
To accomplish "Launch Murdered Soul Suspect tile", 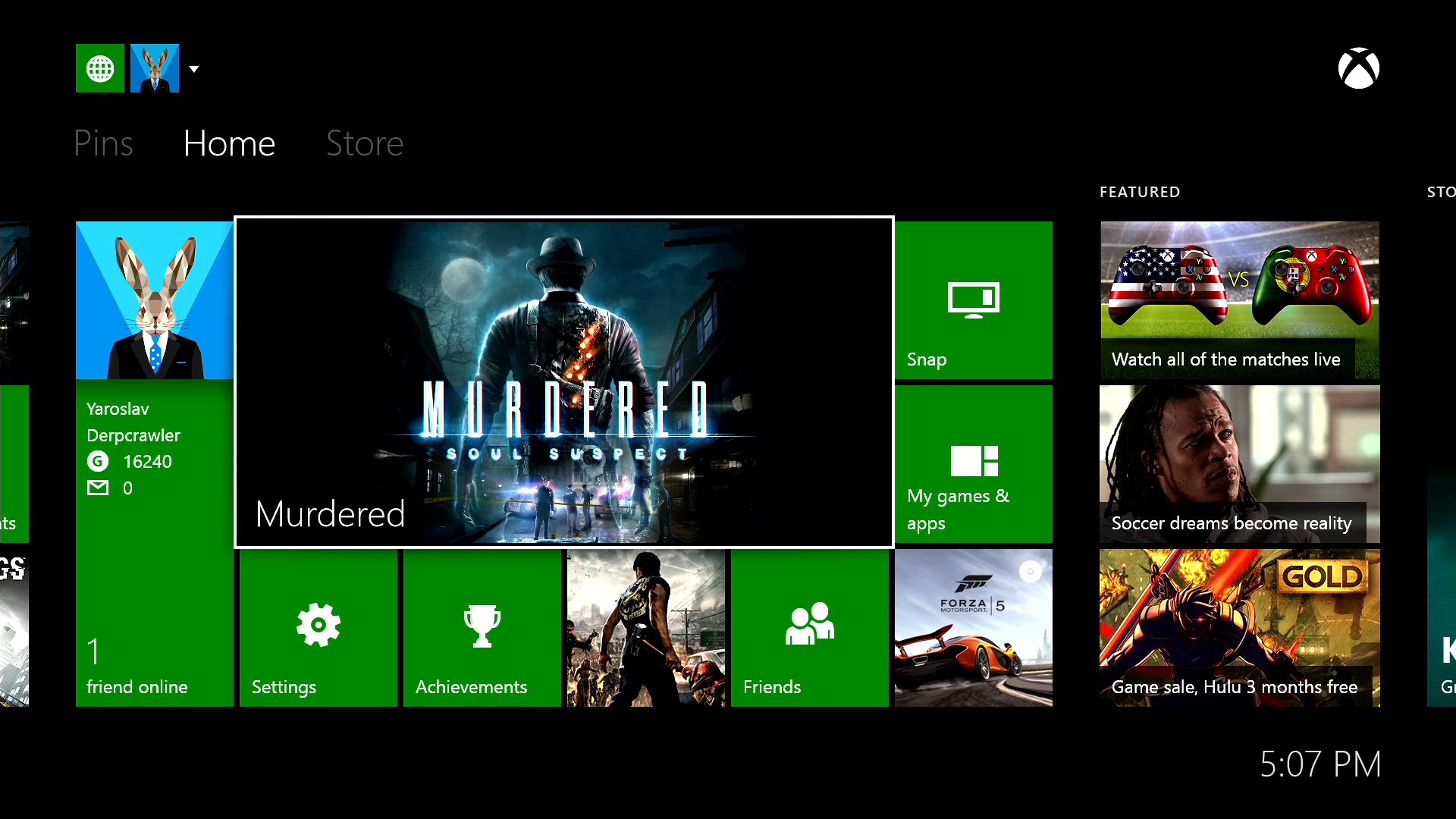I will 564,382.
